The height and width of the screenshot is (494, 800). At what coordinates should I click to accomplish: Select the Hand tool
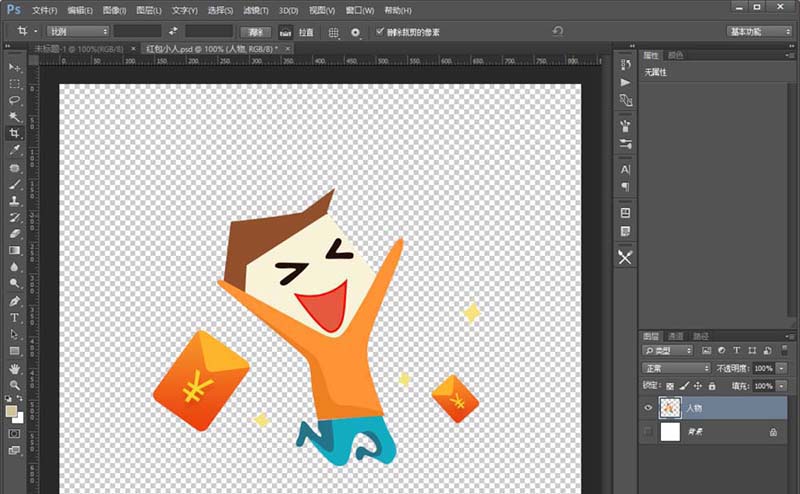[x=15, y=368]
